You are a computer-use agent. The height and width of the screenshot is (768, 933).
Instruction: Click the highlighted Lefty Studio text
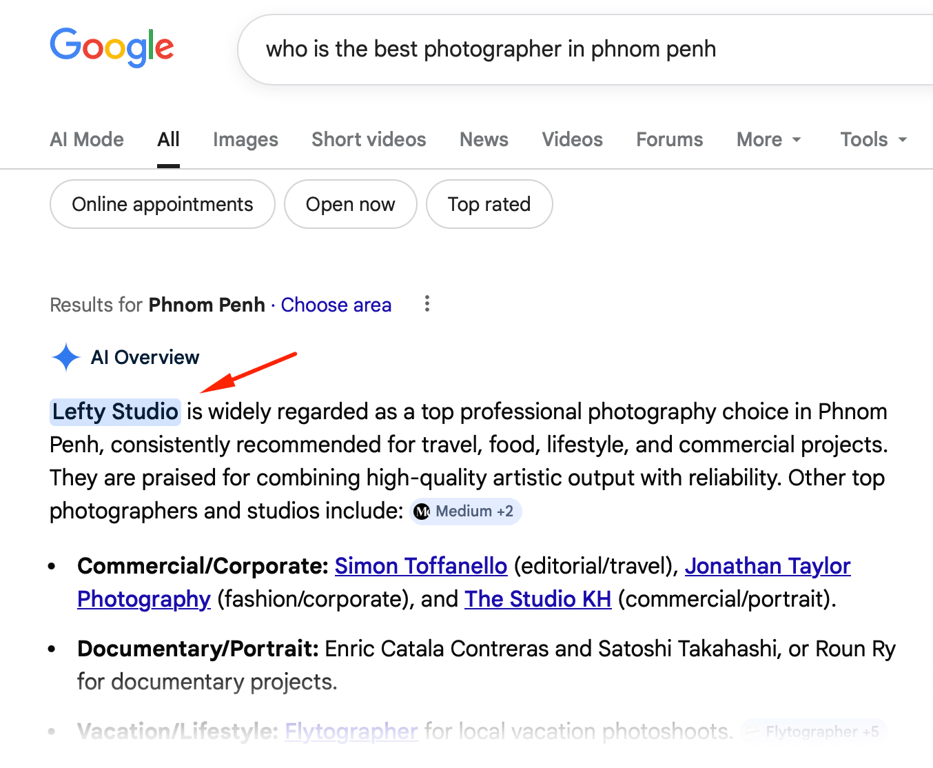point(115,411)
